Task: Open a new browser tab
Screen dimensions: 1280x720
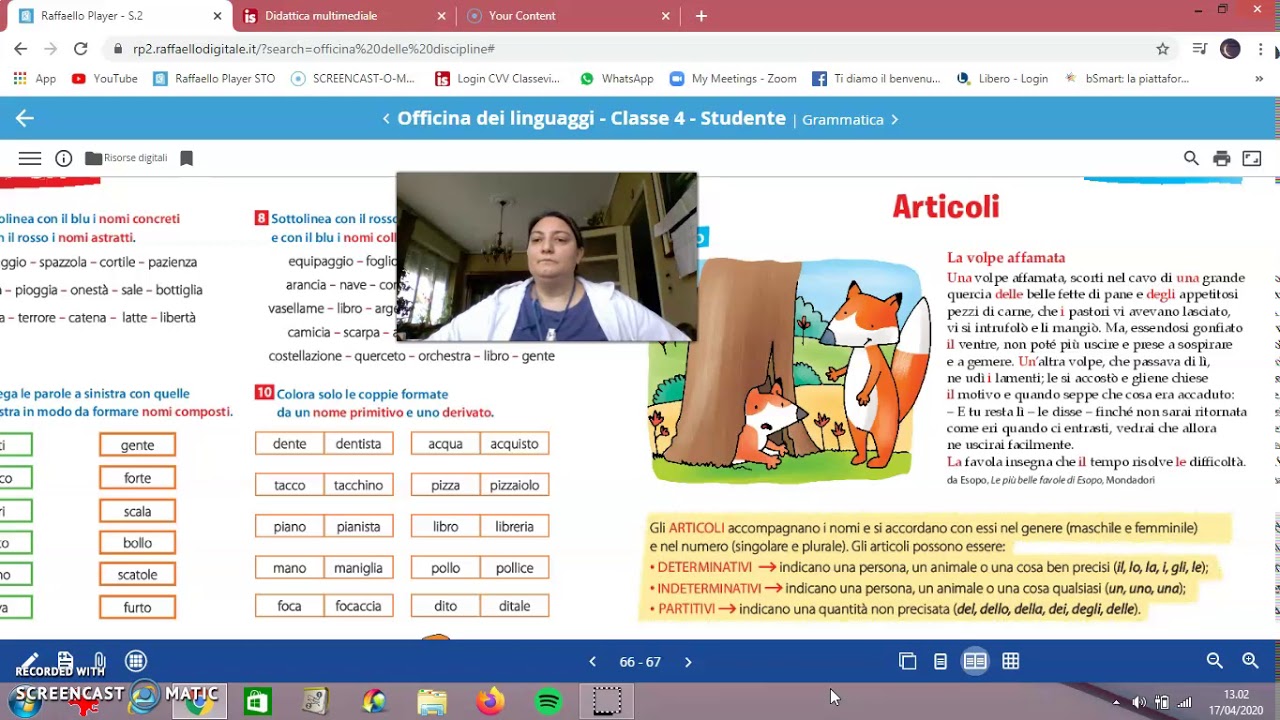Action: (x=701, y=16)
